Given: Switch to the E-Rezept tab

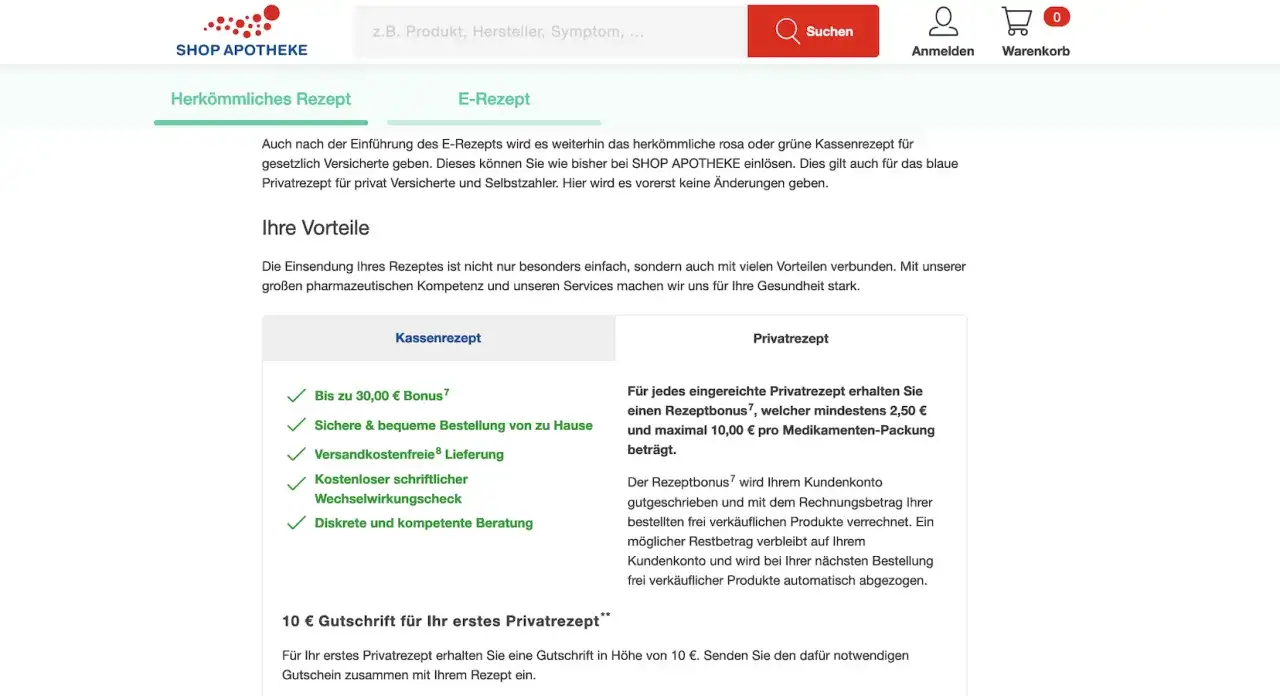Looking at the screenshot, I should click(494, 98).
